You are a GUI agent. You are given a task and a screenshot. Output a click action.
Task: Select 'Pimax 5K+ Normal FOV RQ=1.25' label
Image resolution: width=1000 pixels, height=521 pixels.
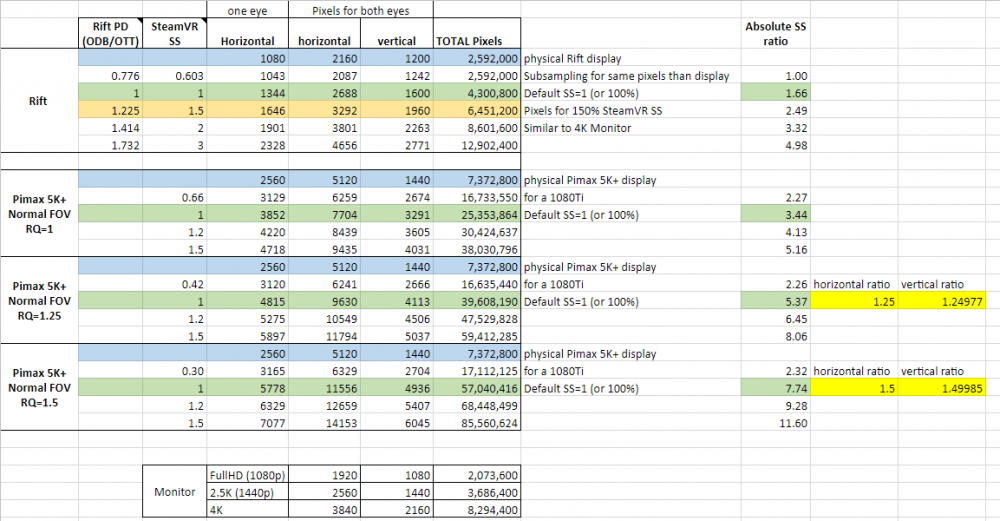point(40,300)
